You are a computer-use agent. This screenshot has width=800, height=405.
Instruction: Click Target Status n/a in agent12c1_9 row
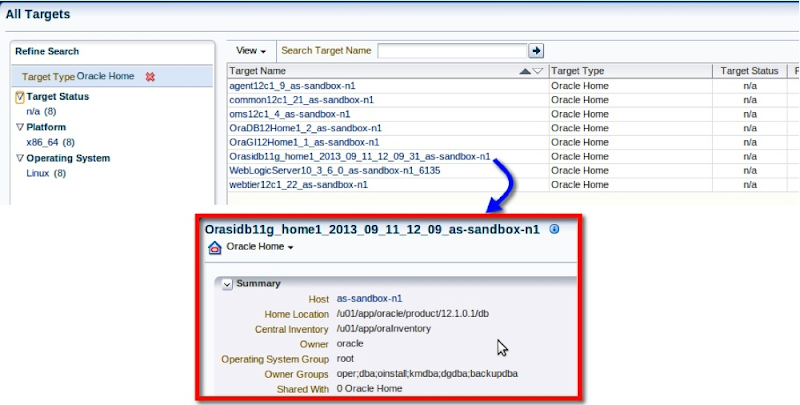coord(749,86)
